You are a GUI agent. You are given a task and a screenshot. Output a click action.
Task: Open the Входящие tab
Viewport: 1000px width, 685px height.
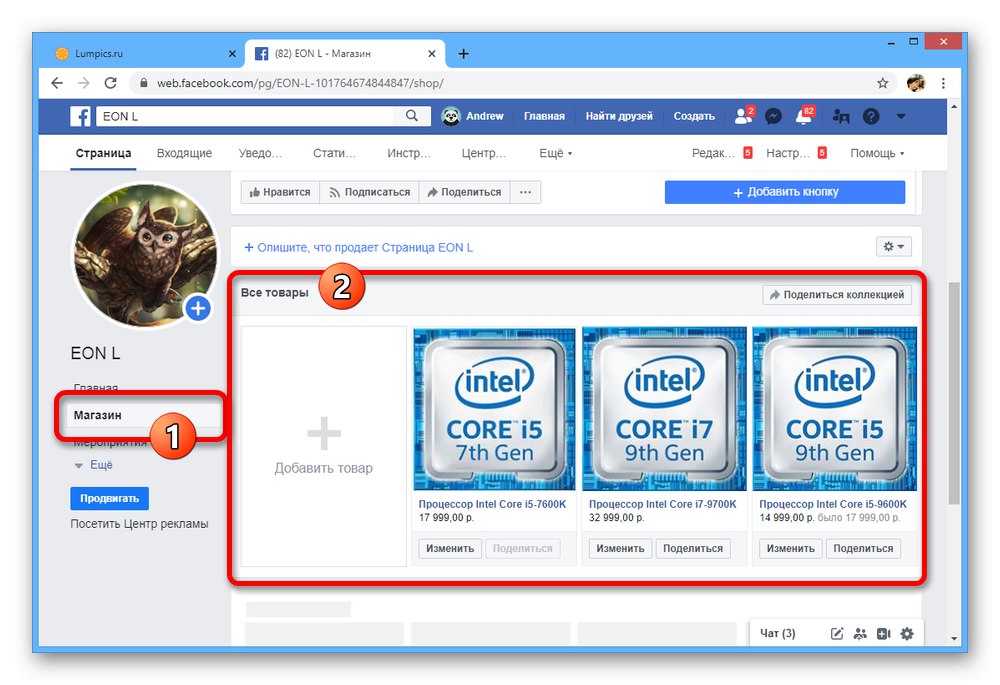pyautogui.click(x=184, y=153)
